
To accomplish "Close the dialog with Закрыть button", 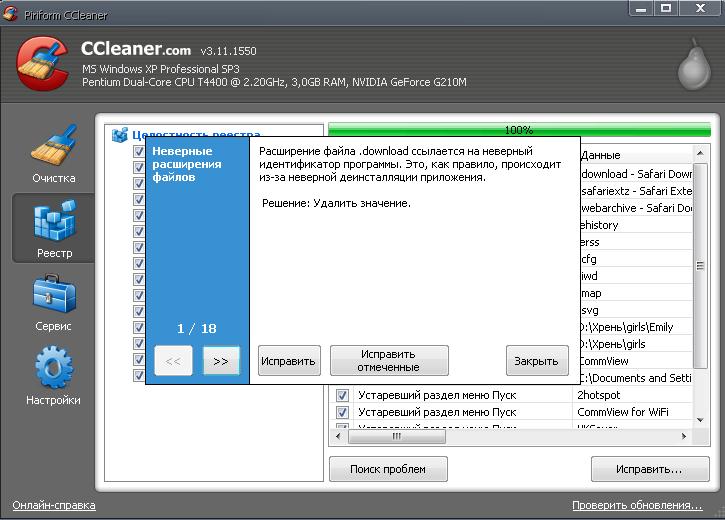I will point(537,361).
